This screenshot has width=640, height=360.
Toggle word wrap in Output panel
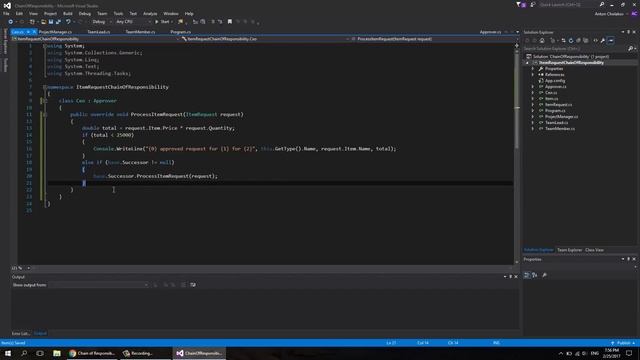click(193, 285)
